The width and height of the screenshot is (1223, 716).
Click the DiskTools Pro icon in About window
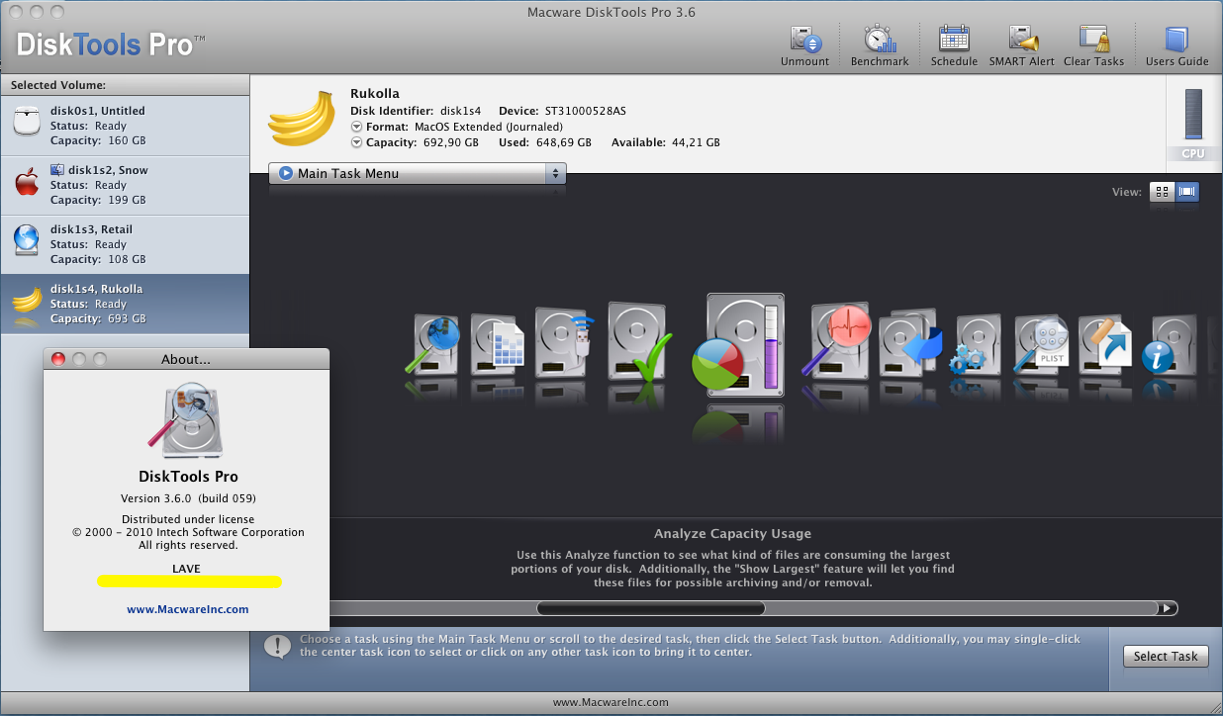pos(186,420)
